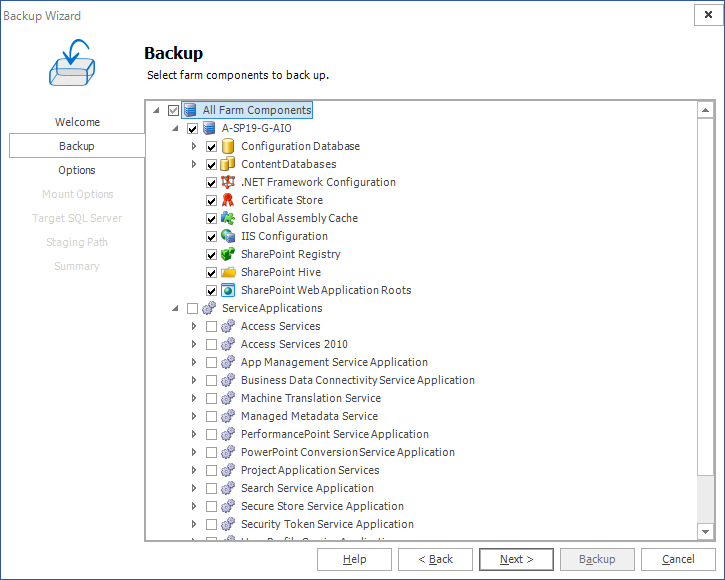Viewport: 725px width, 580px height.
Task: Expand the App Management Service Application node
Action: pos(194,362)
